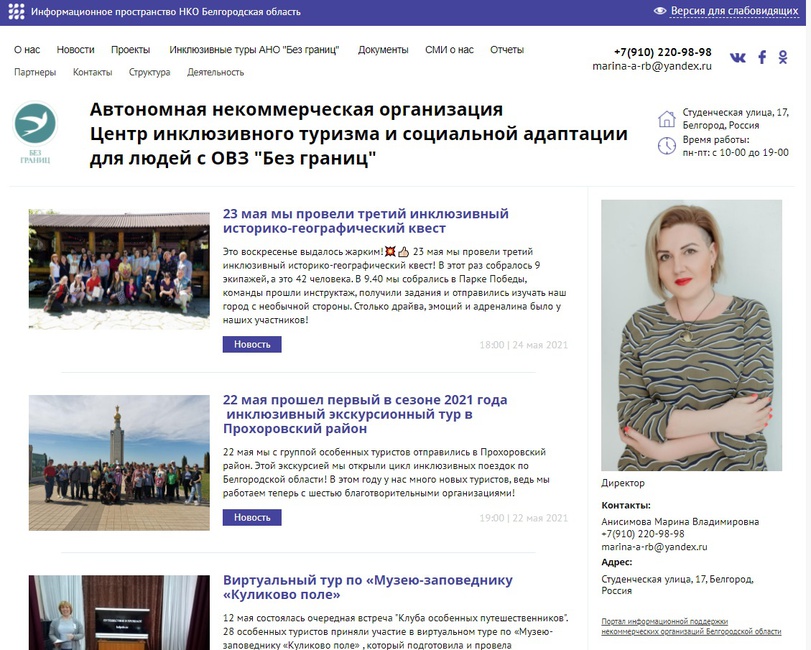811x650 pixels.
Task: Open the О нас menu item
Action: pos(27,50)
